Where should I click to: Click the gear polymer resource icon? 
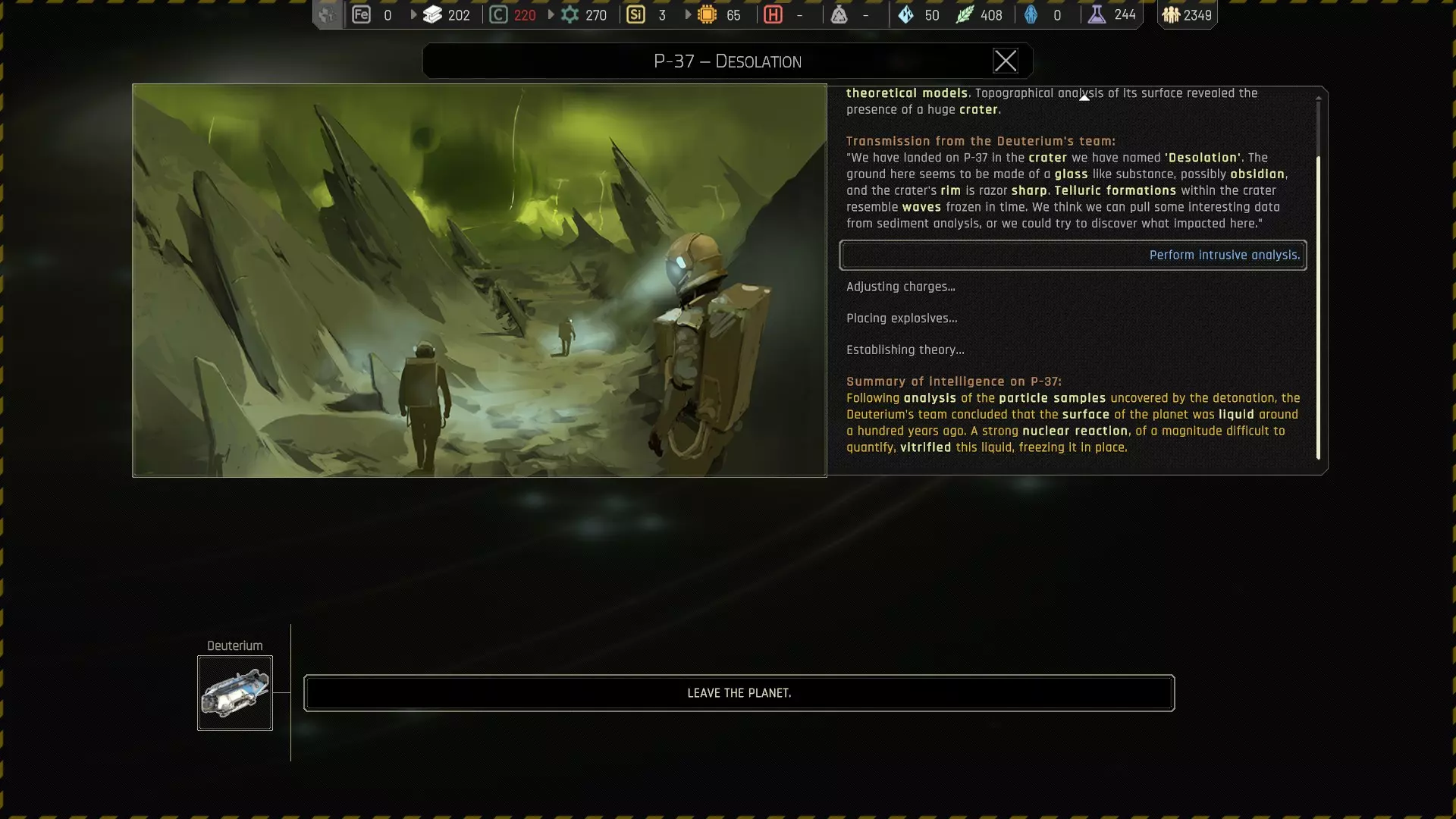[x=570, y=14]
